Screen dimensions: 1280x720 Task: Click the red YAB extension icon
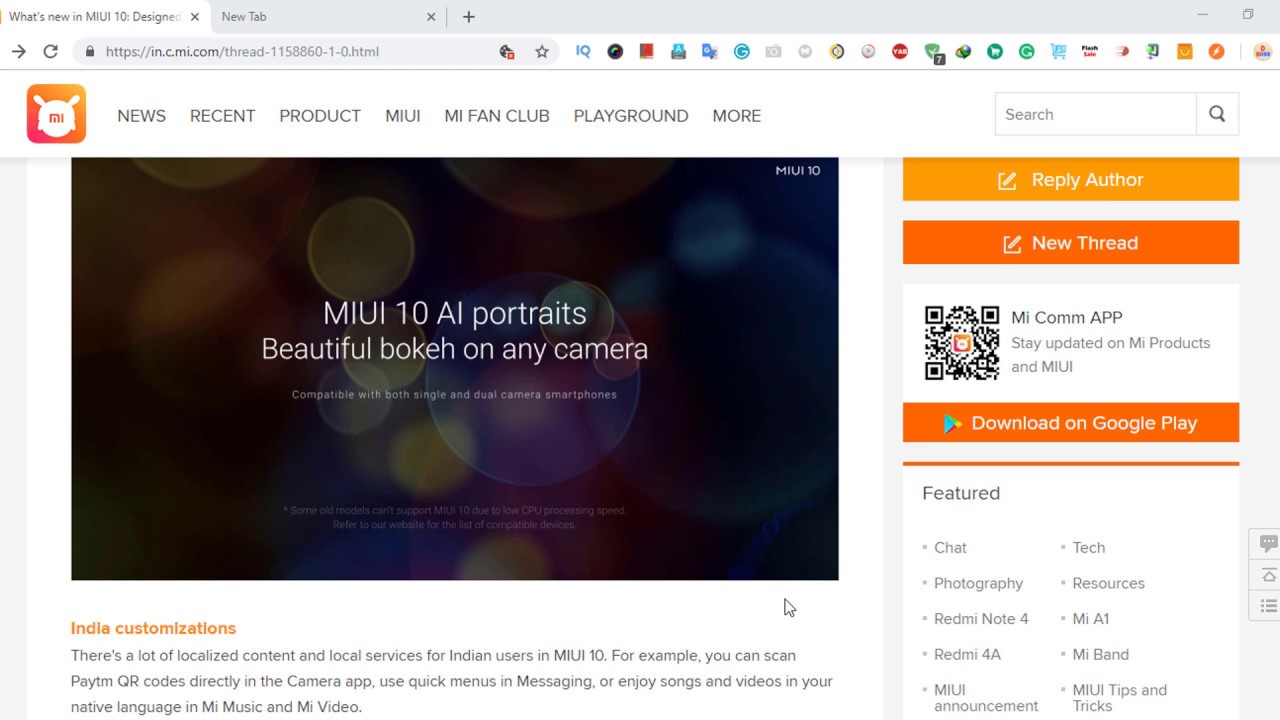click(x=900, y=52)
